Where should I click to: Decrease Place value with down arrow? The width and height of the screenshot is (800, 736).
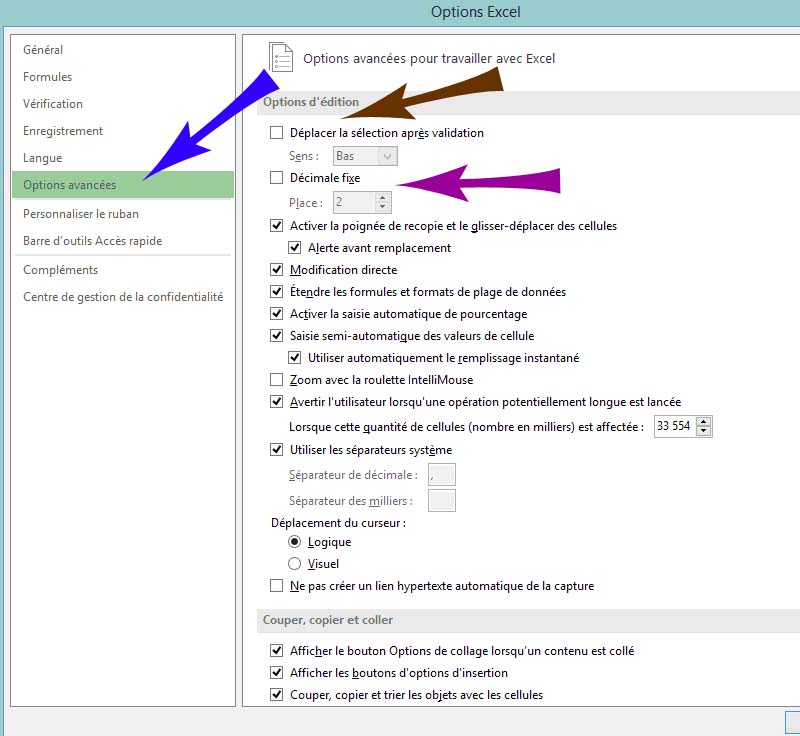[383, 208]
